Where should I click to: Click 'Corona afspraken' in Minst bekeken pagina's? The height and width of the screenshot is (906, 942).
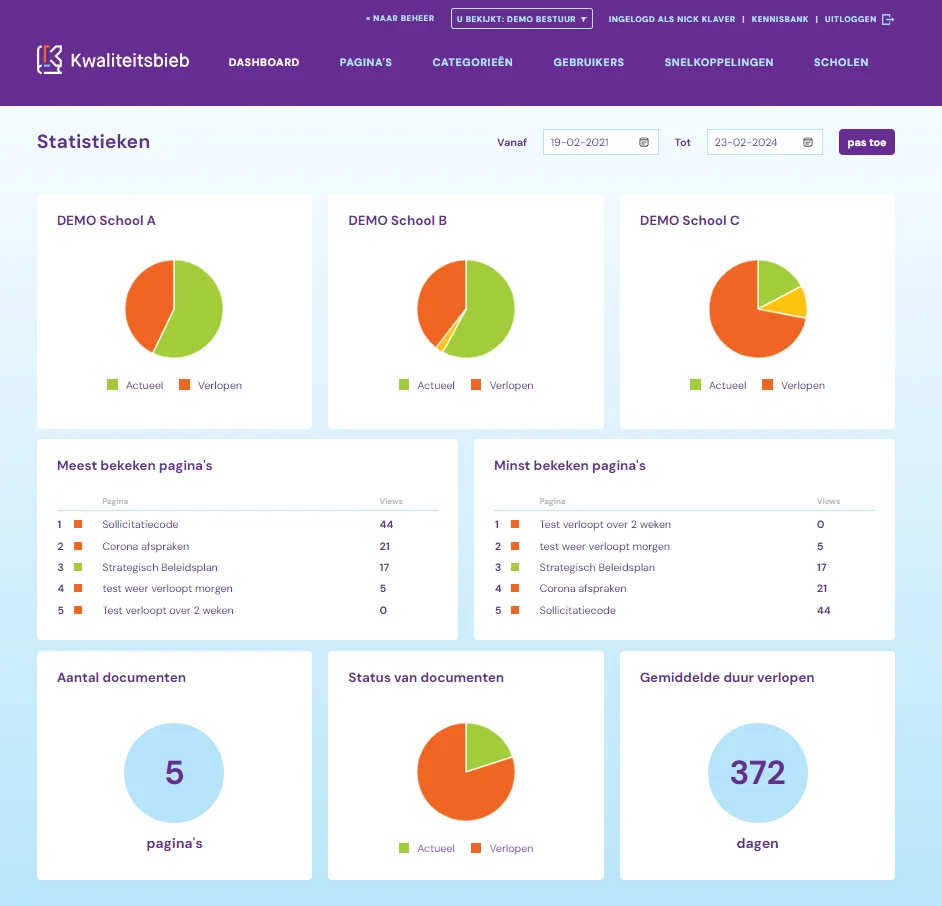tap(583, 588)
